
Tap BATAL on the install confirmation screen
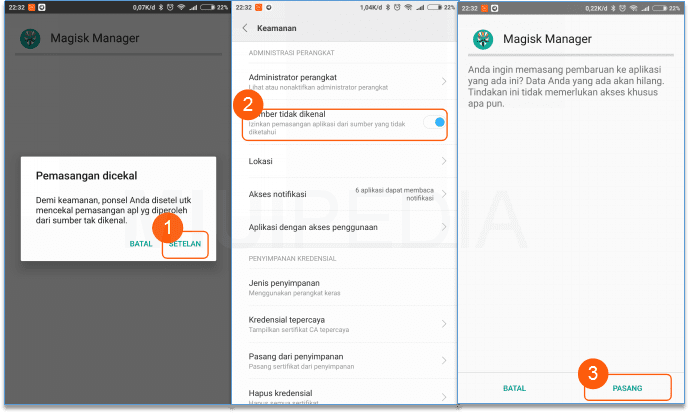[x=514, y=388]
